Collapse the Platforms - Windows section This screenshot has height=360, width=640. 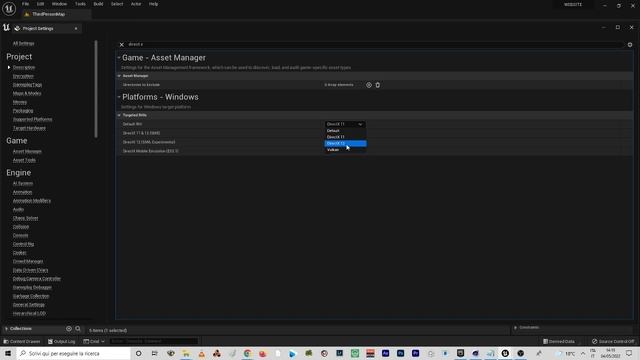[119, 97]
